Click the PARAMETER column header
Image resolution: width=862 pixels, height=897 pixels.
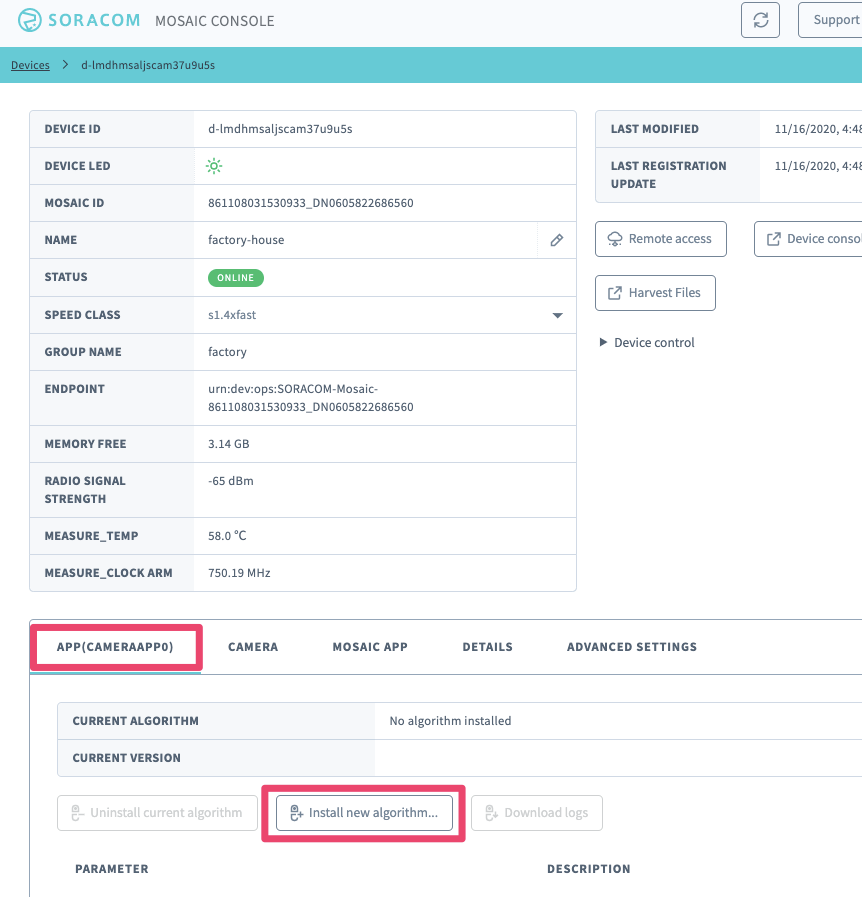point(112,869)
